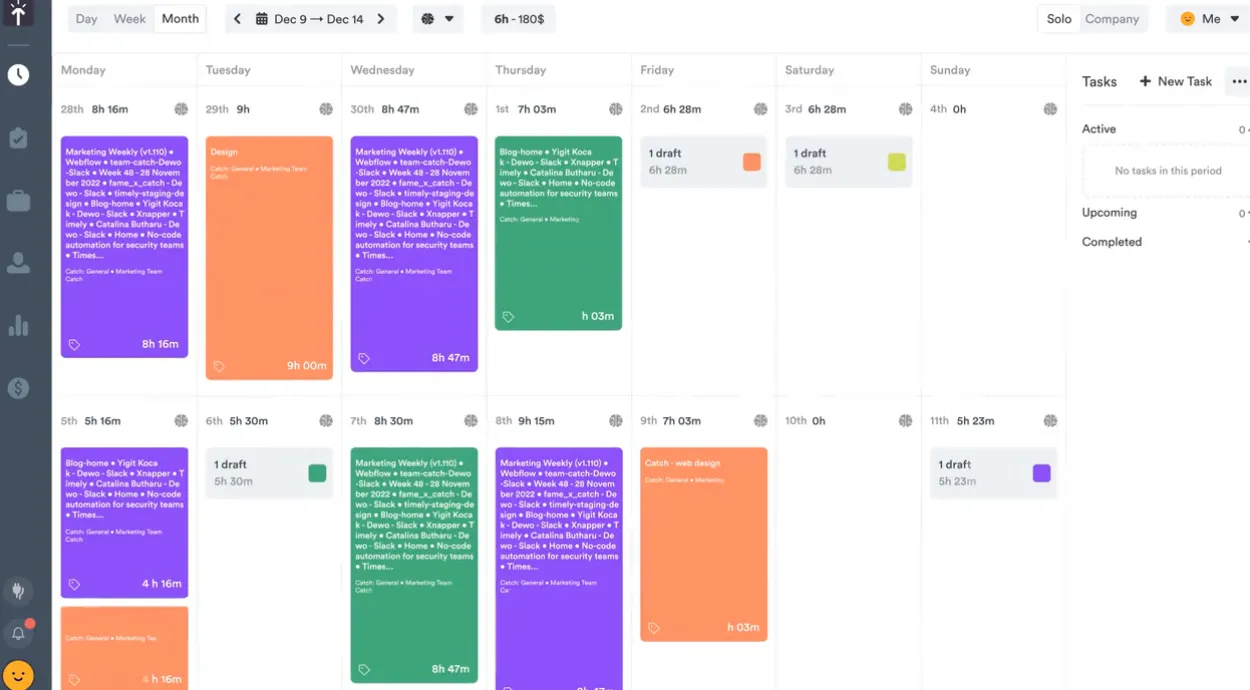Open the Tasks clipboard icon in sidebar
The image size is (1250, 690).
pos(18,138)
